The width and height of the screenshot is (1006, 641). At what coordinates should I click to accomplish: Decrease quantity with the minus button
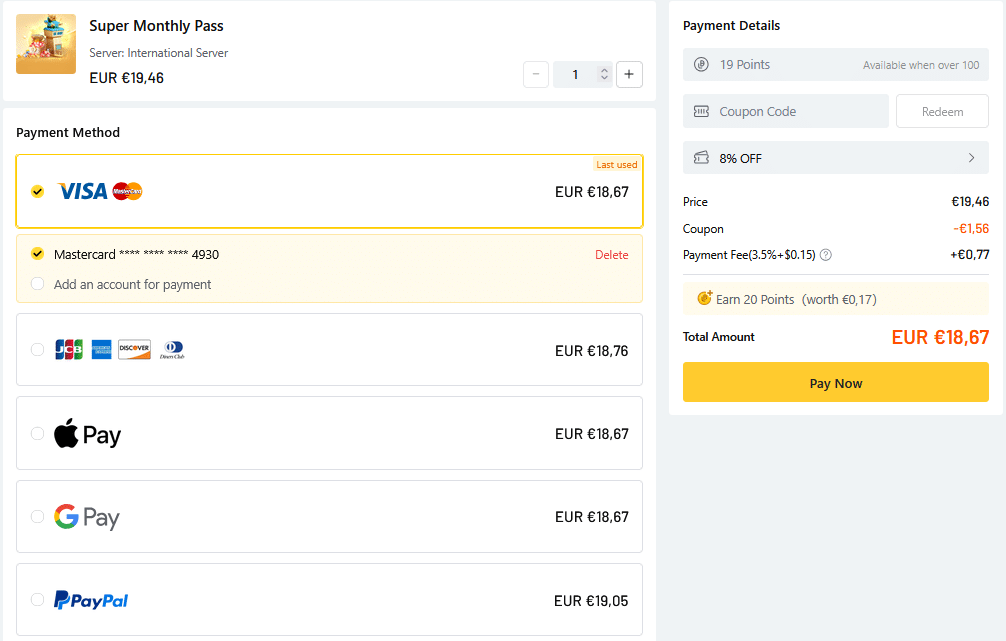(x=535, y=74)
